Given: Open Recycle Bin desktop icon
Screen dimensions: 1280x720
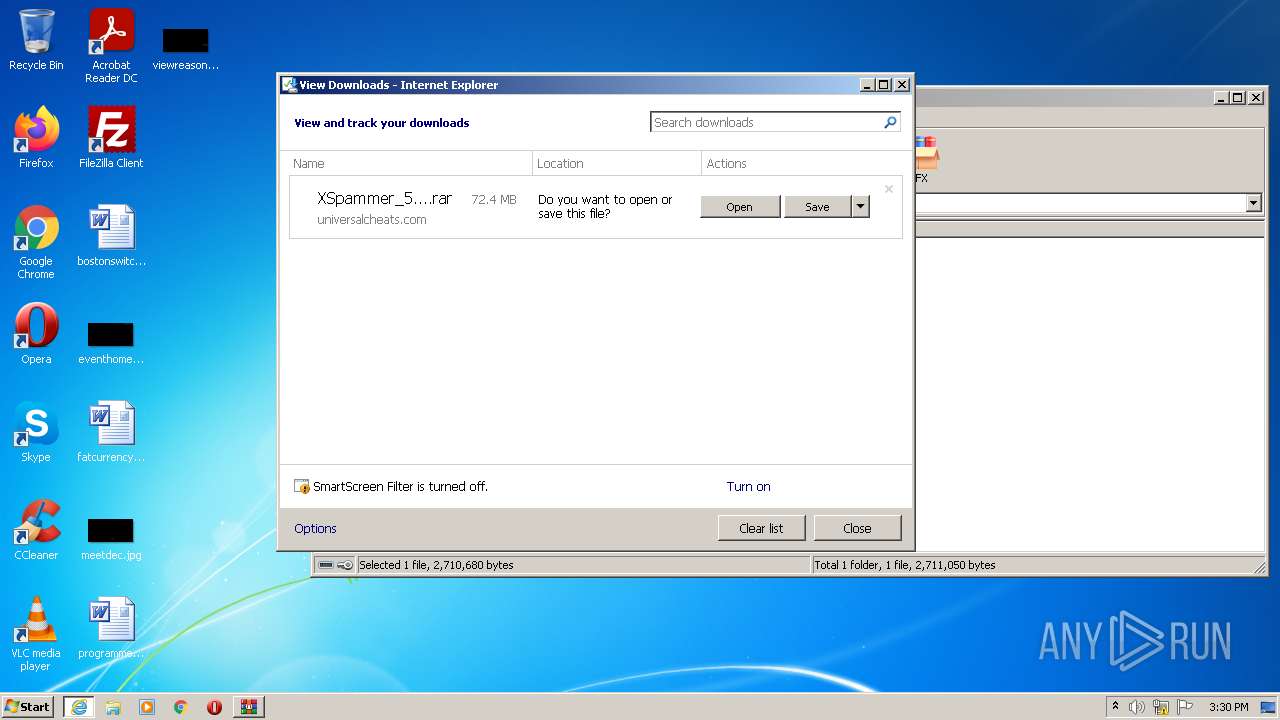Looking at the screenshot, I should (36, 40).
